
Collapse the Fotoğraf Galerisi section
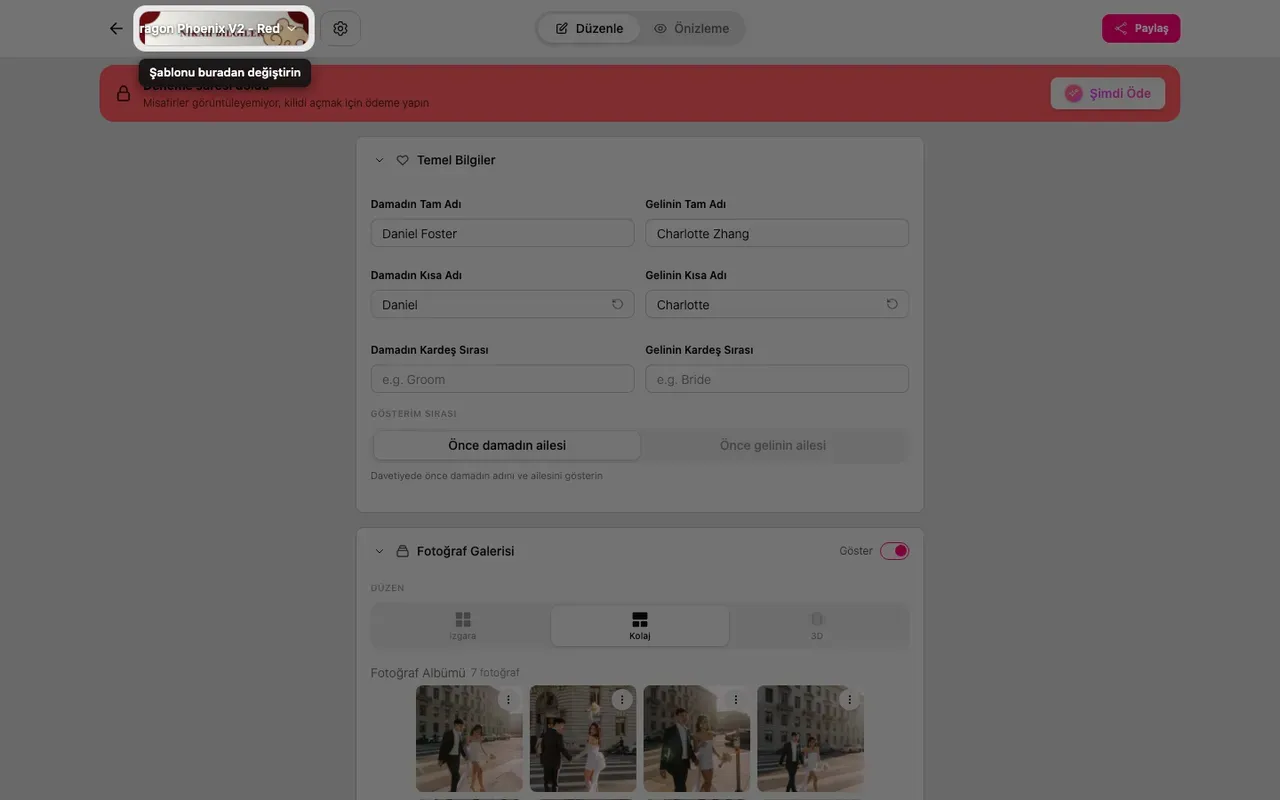tap(379, 551)
